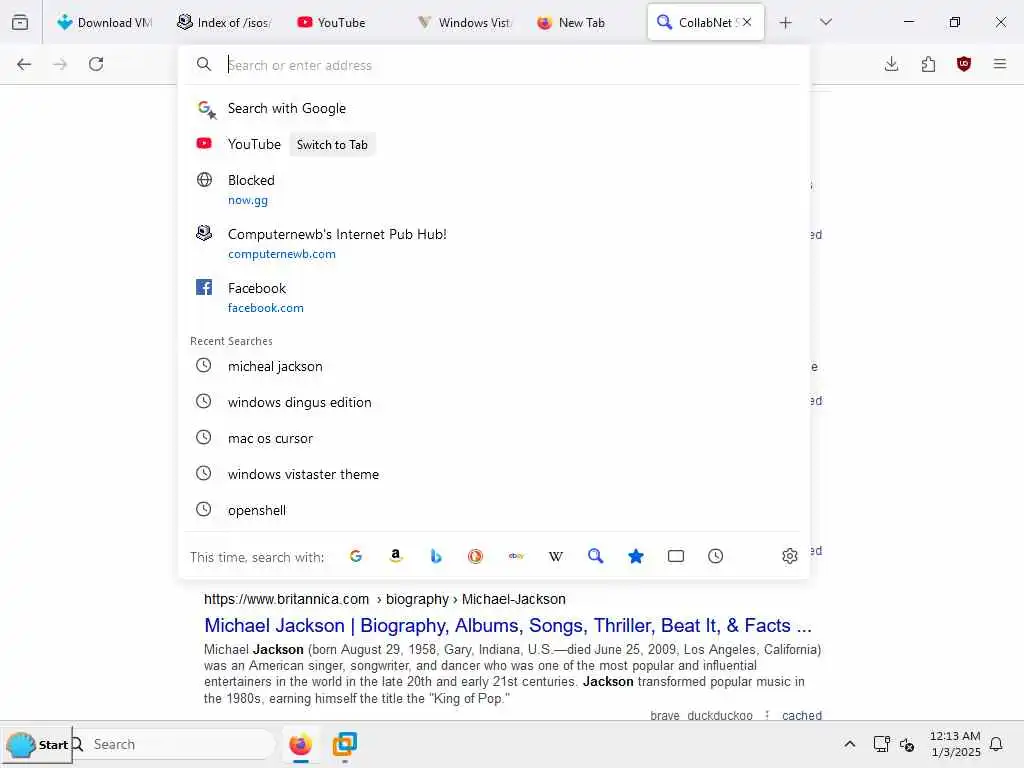Image resolution: width=1024 pixels, height=768 pixels.
Task: Search in History clock icon
Action: (716, 556)
